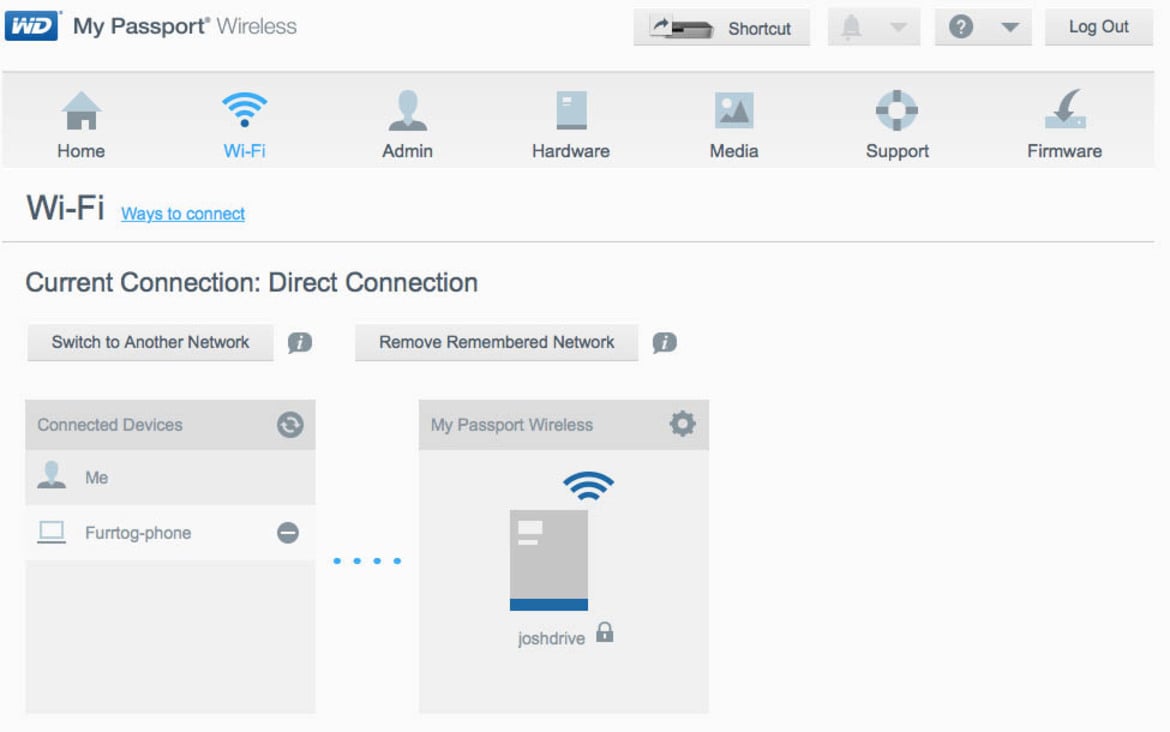
Task: Block Furrtog-phone with the minus icon
Action: (288, 533)
